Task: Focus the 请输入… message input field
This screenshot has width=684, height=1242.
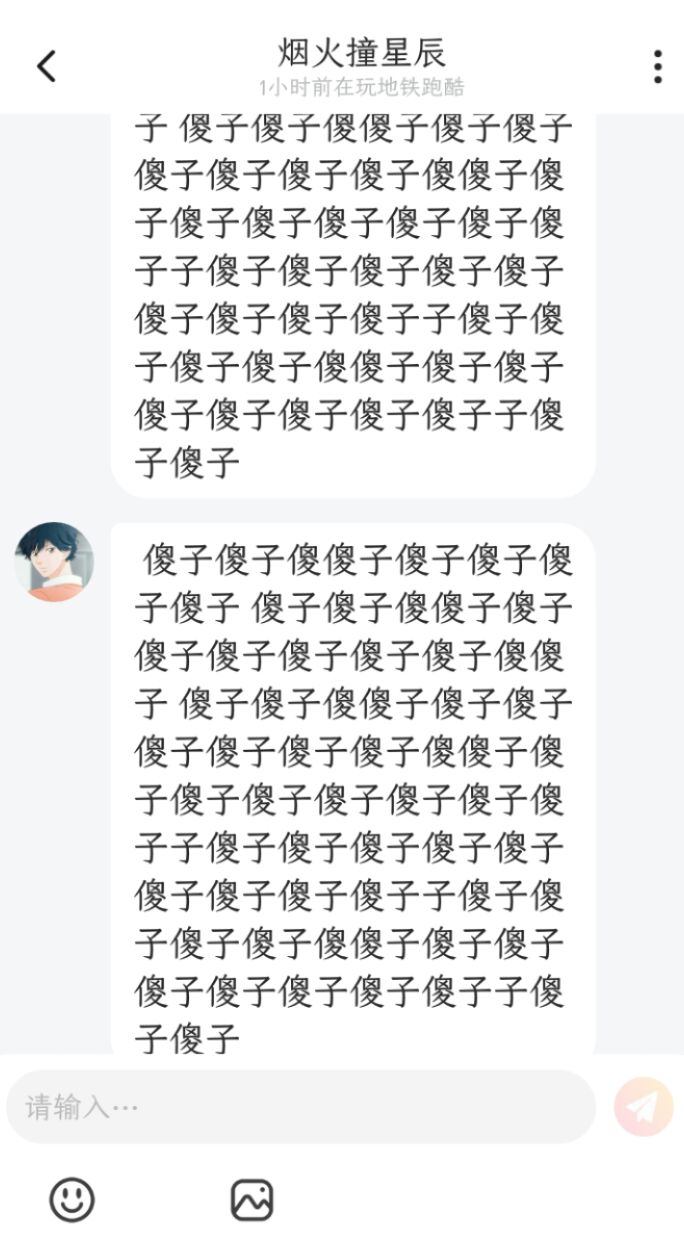Action: (x=301, y=1107)
